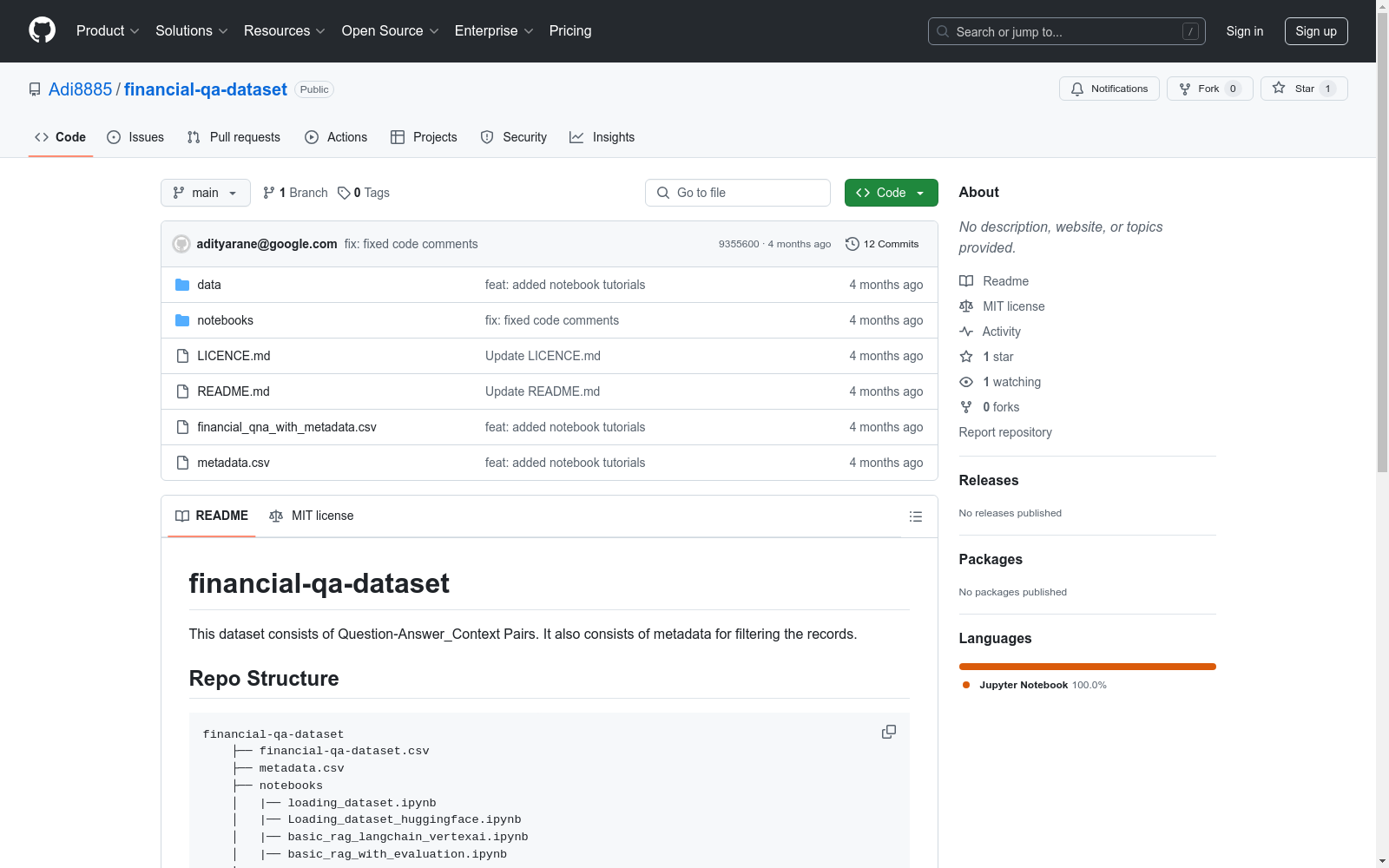Star this repository
Screen dimensions: 1389x868
(1303, 89)
